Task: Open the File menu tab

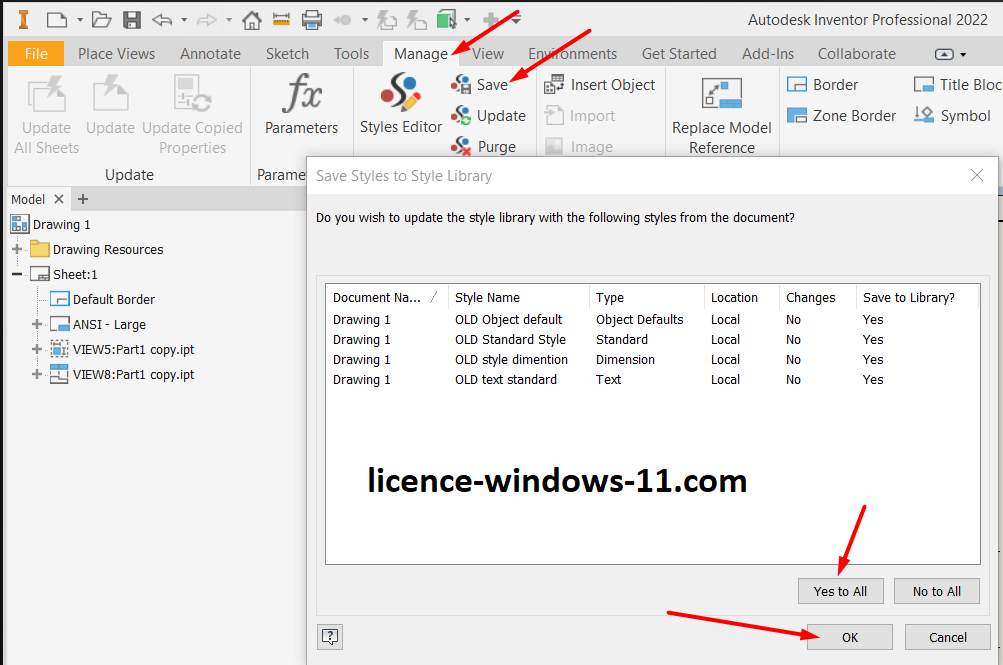Action: [35, 54]
